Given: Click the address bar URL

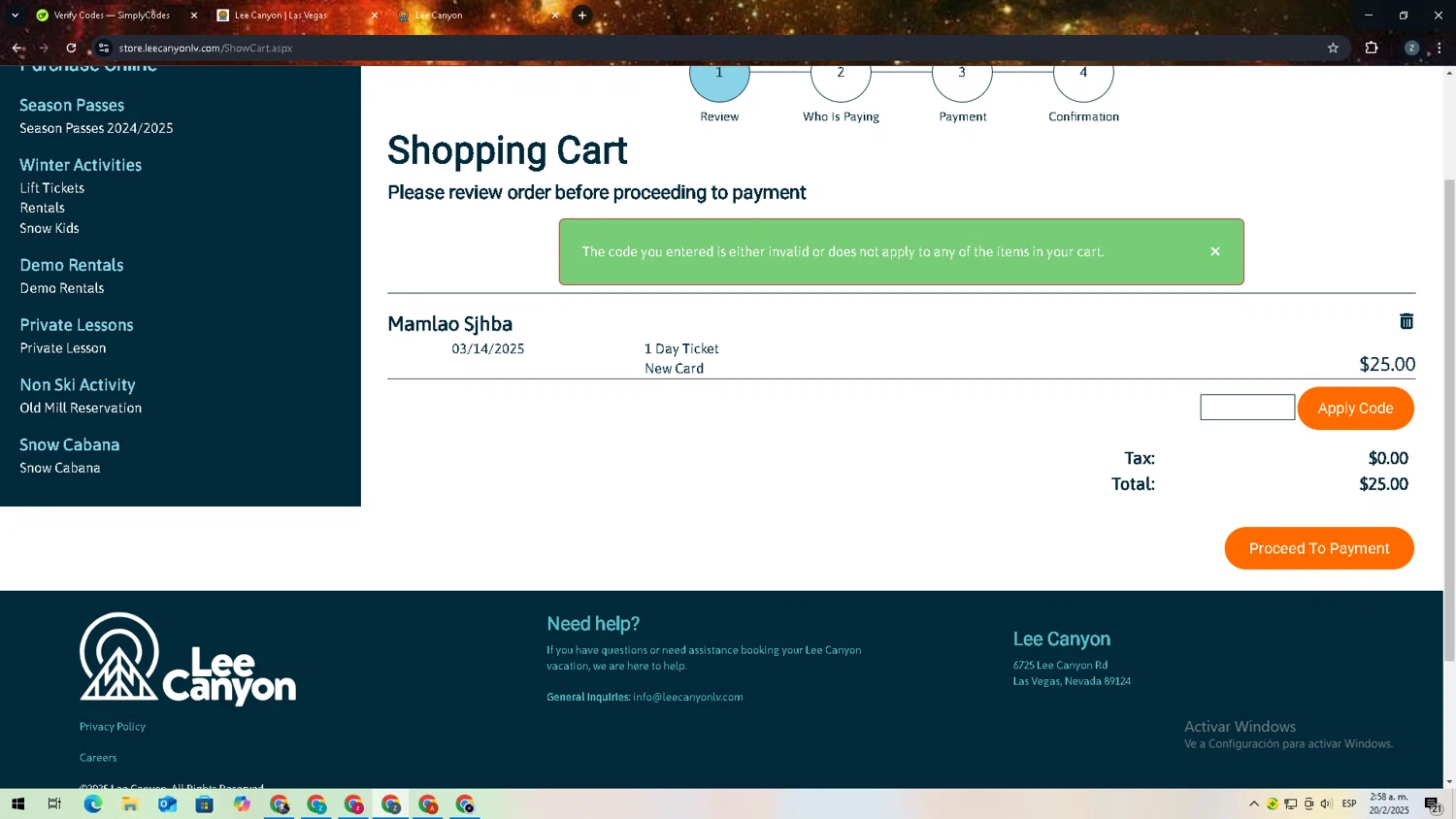Looking at the screenshot, I should pos(206,48).
